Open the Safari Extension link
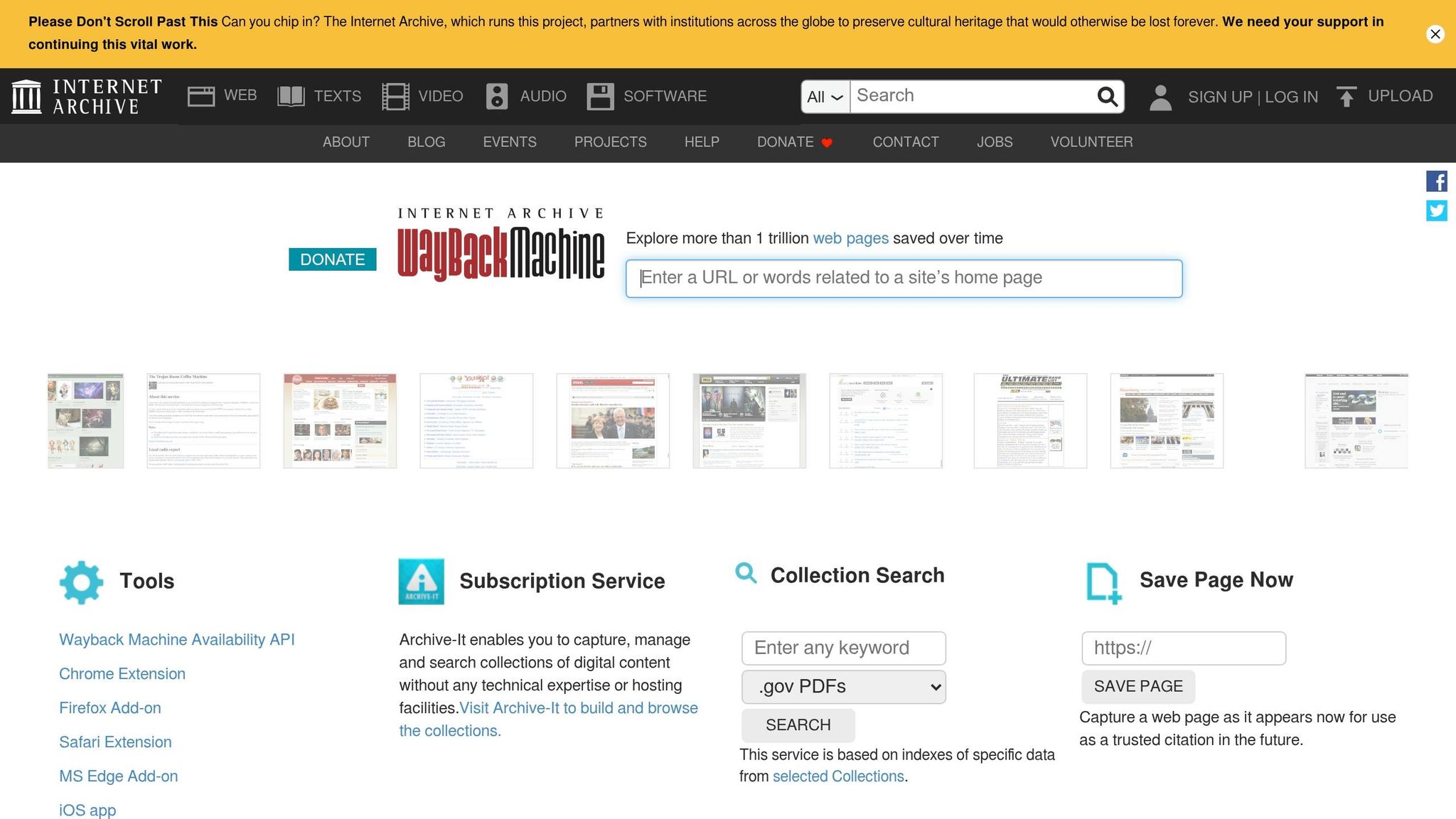The height and width of the screenshot is (819, 1456). pyautogui.click(x=115, y=742)
